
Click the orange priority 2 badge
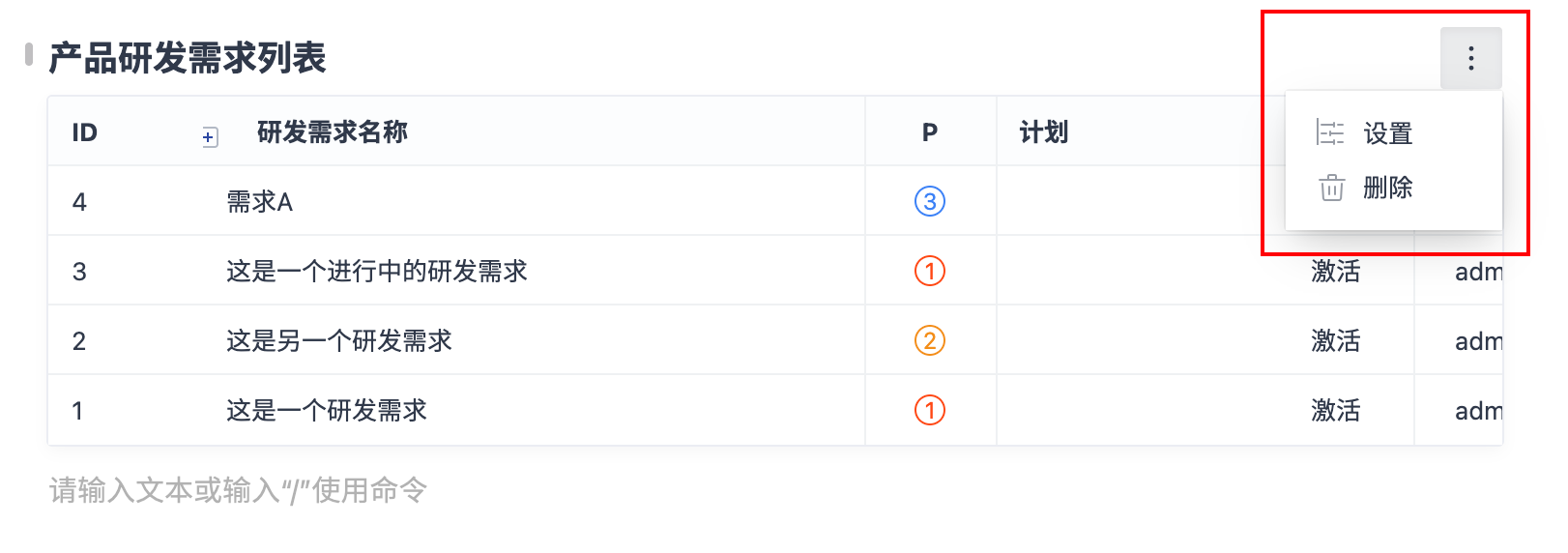(x=929, y=340)
